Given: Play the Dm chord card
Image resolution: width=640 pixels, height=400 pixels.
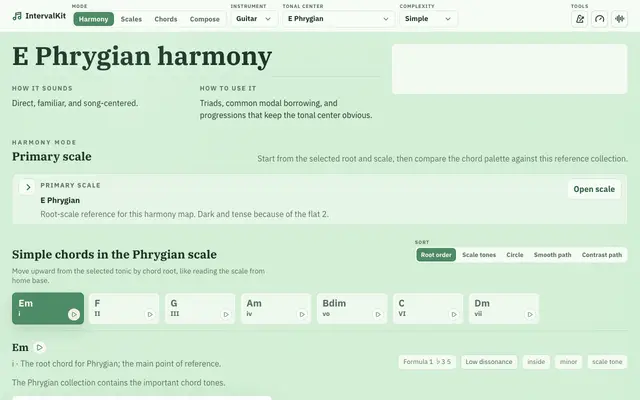Looking at the screenshot, I should click(530, 314).
